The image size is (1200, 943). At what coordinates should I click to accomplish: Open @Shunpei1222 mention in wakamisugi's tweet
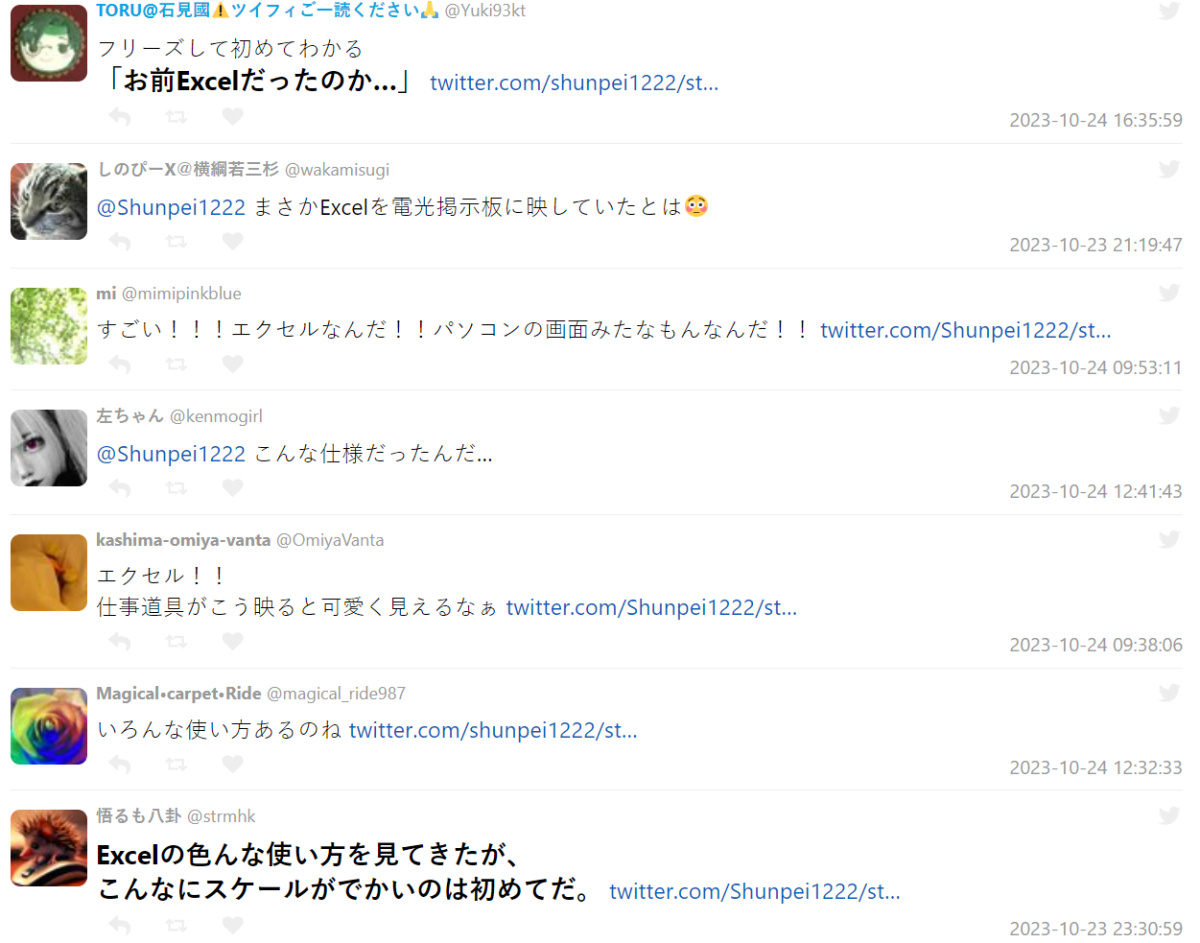[x=171, y=207]
